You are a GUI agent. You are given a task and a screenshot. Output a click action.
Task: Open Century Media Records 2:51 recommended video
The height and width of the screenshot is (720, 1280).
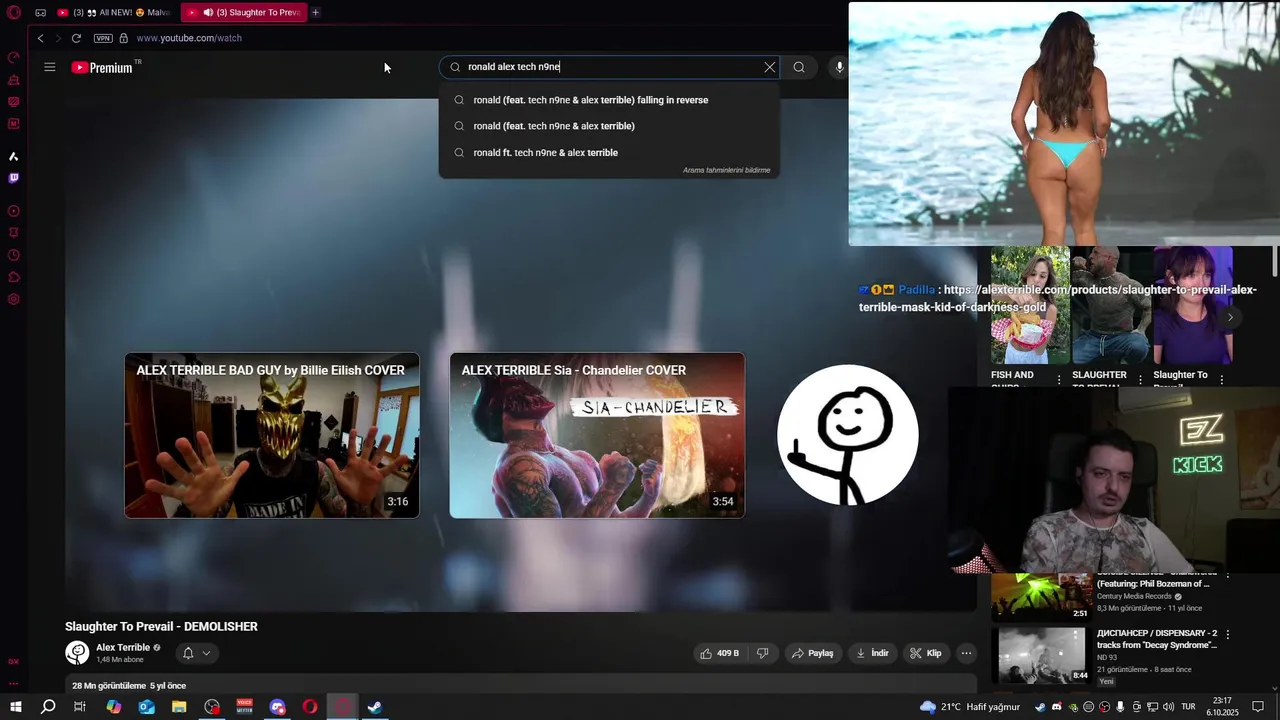1041,596
